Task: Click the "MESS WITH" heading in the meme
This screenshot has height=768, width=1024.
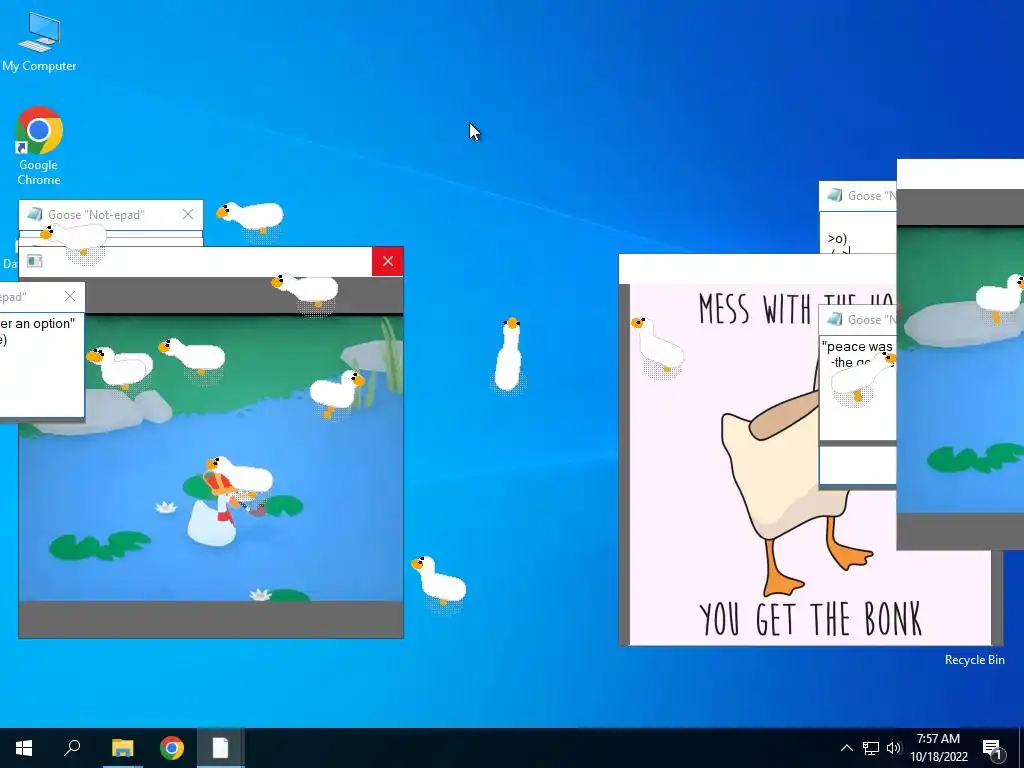Action: (756, 308)
